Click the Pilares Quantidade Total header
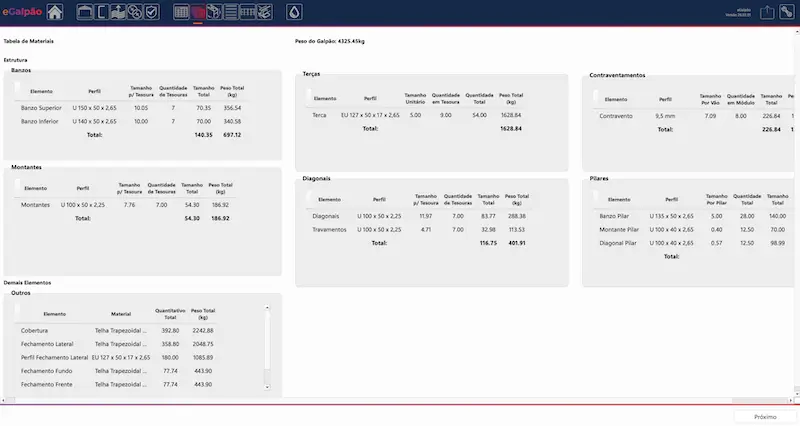Image resolution: width=800 pixels, height=426 pixels. coord(747,199)
